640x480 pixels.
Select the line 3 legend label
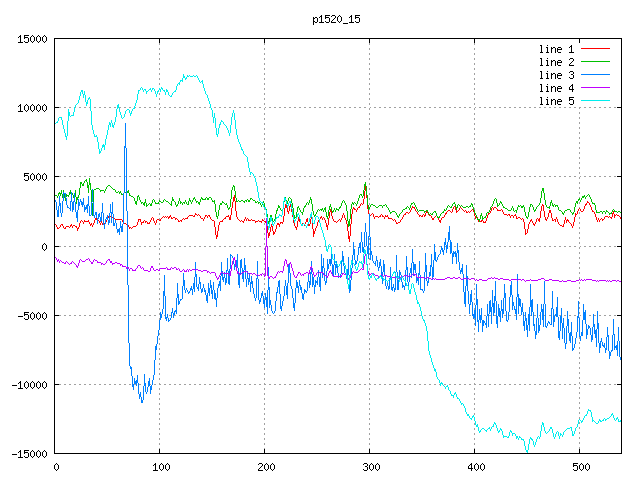tap(557, 75)
